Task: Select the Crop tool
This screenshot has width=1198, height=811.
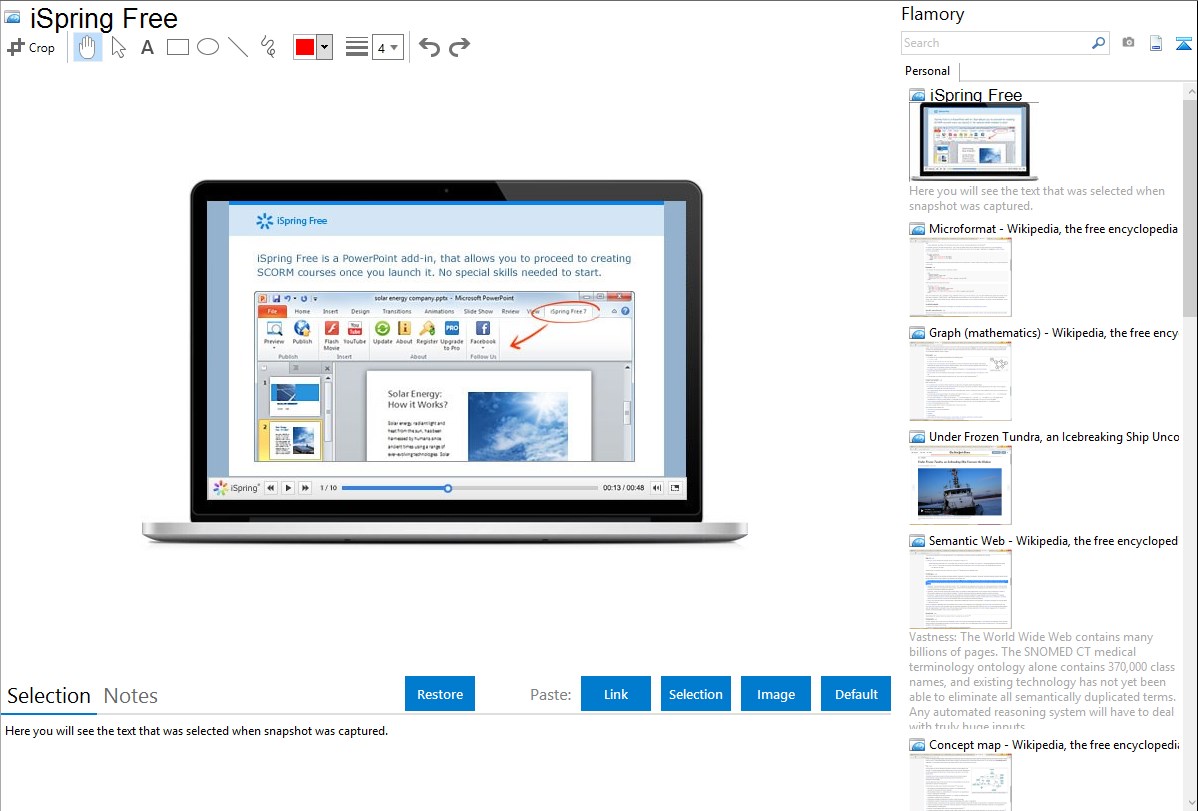Action: [x=31, y=47]
